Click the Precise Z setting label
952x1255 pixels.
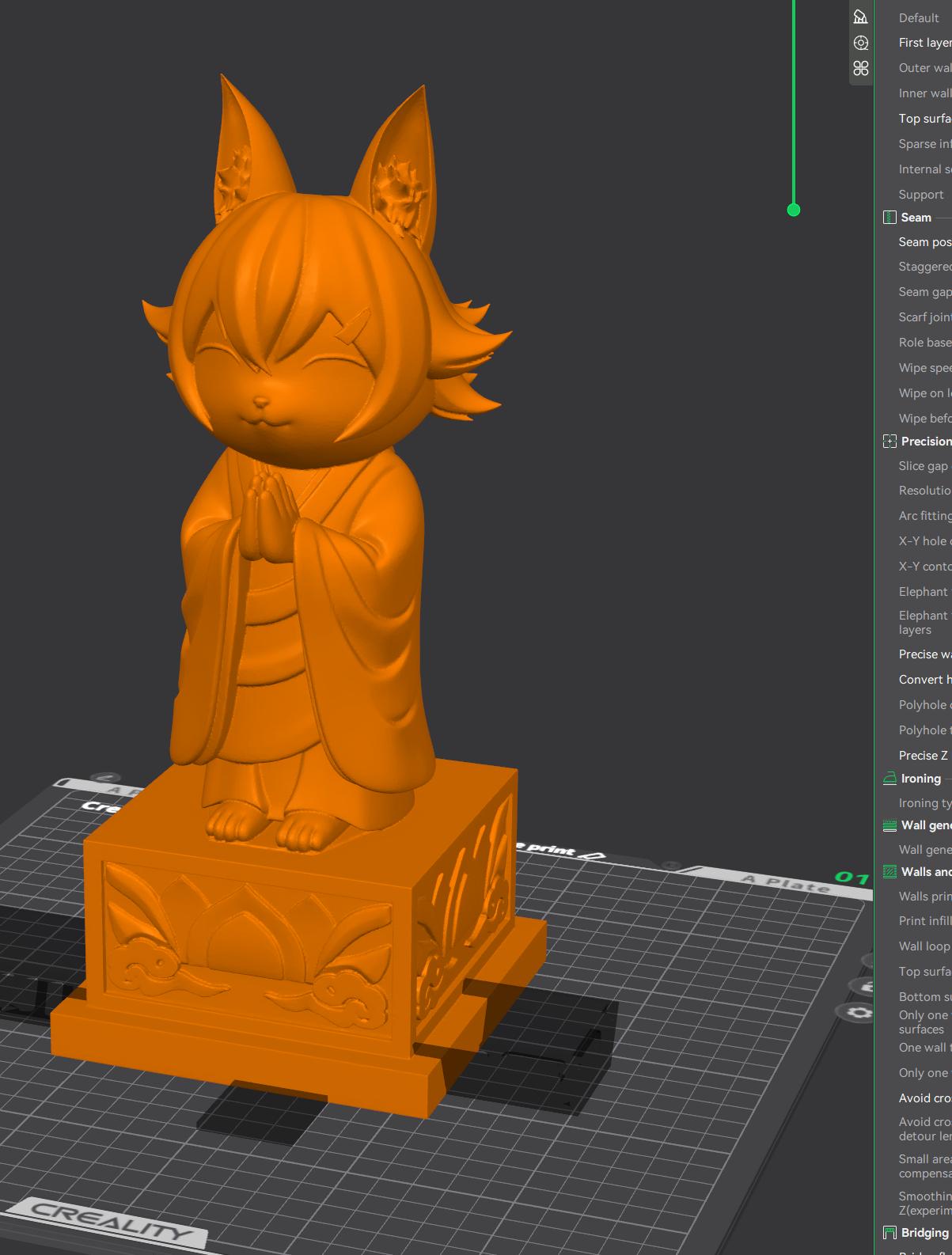pos(923,756)
